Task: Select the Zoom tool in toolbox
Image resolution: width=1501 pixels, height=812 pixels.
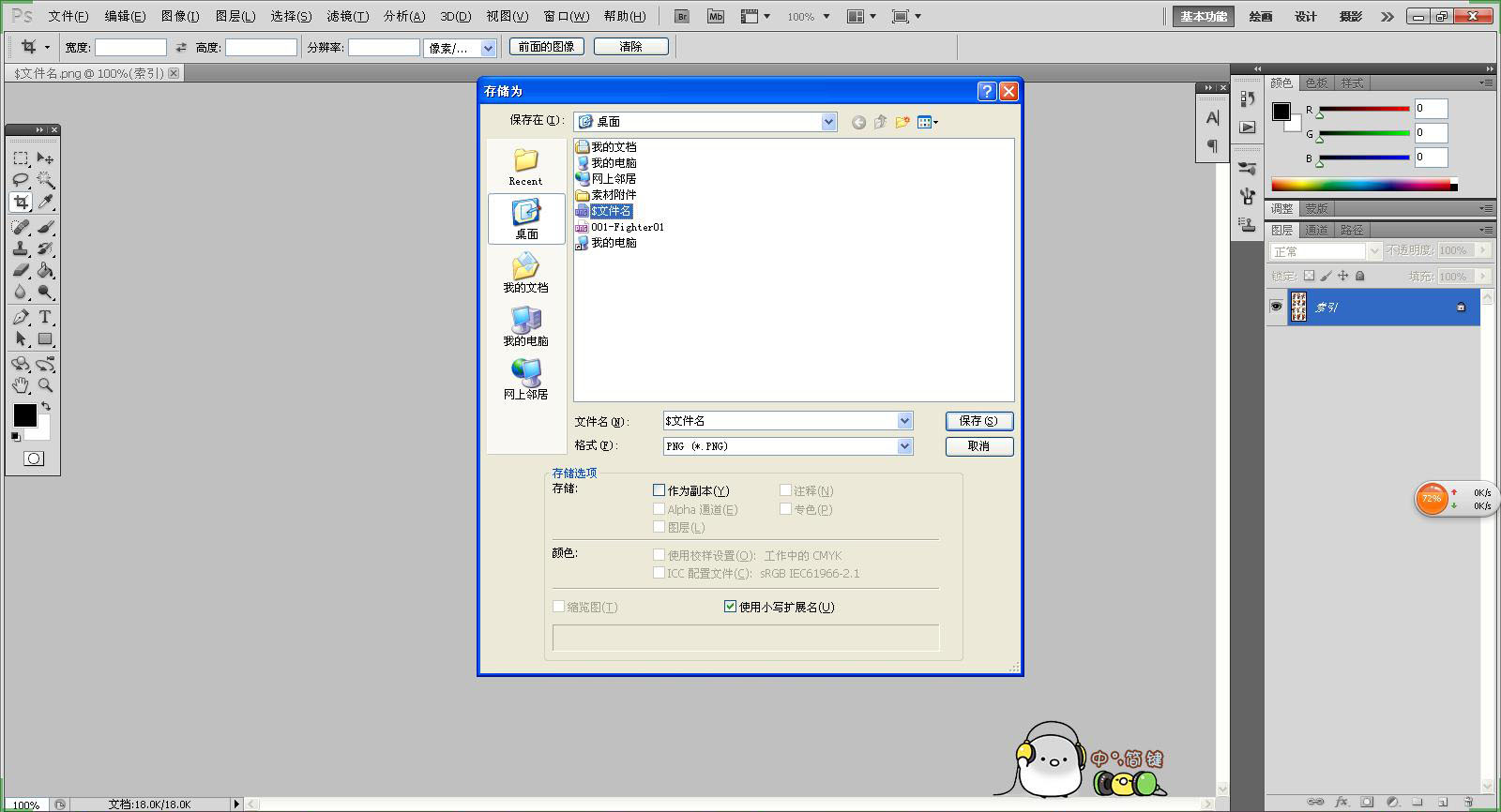Action: pos(45,385)
